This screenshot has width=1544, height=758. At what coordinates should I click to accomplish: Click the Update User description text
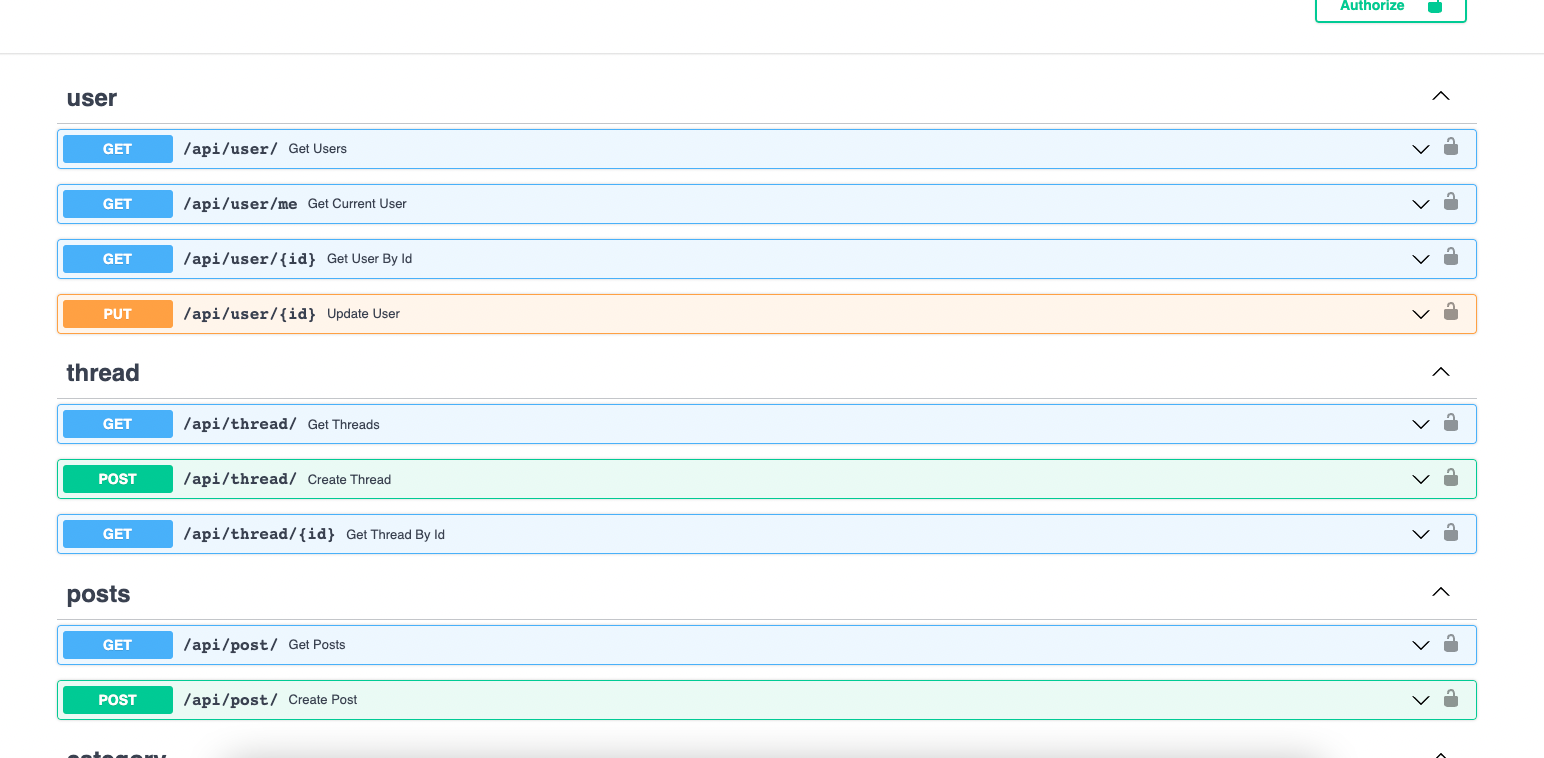point(363,314)
